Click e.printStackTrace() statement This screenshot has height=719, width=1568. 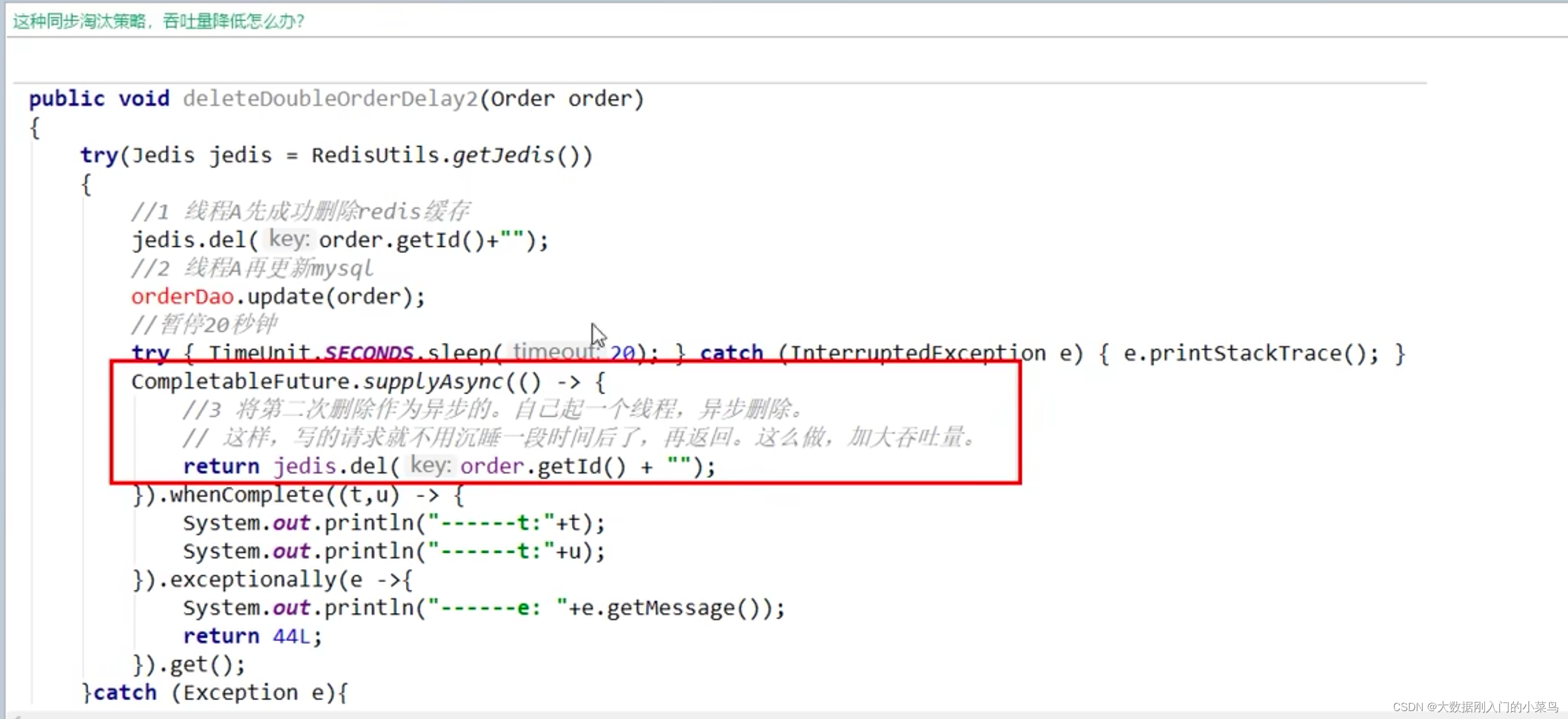pyautogui.click(x=1251, y=353)
